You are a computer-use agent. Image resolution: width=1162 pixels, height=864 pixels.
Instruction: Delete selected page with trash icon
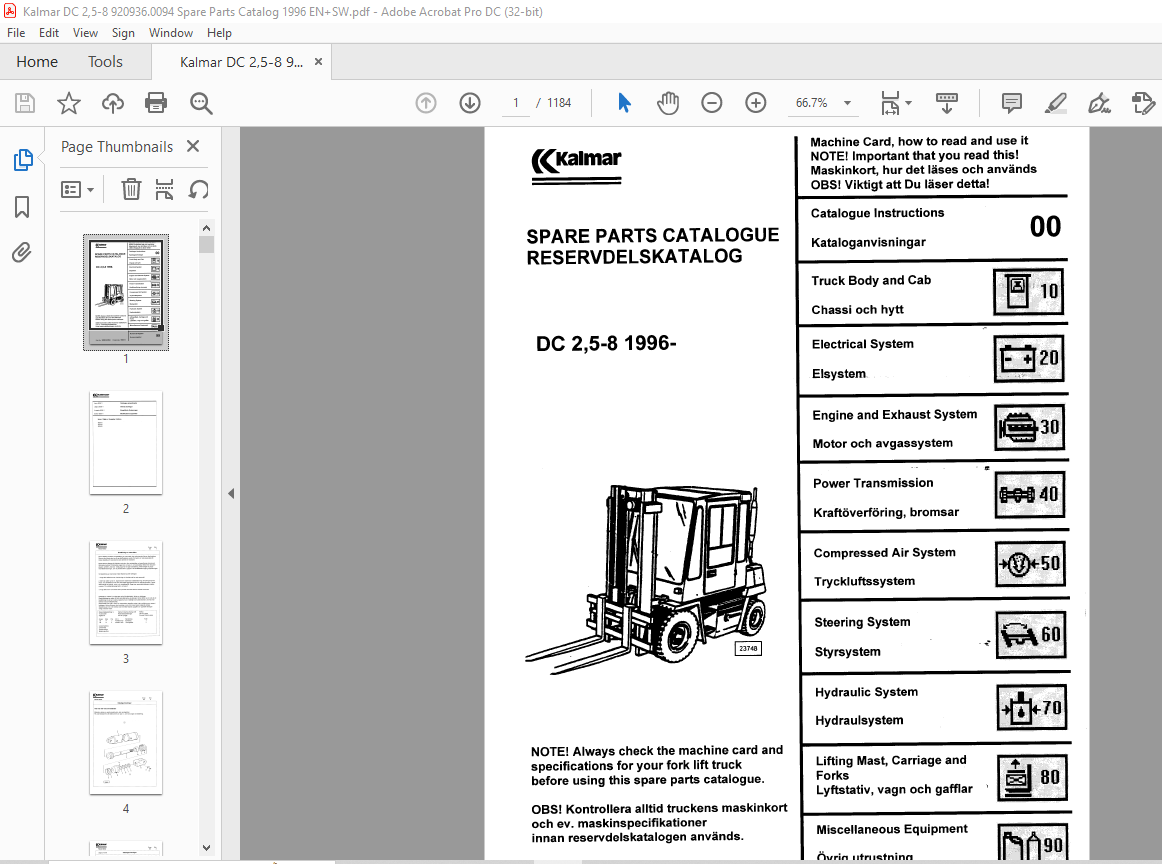click(131, 190)
